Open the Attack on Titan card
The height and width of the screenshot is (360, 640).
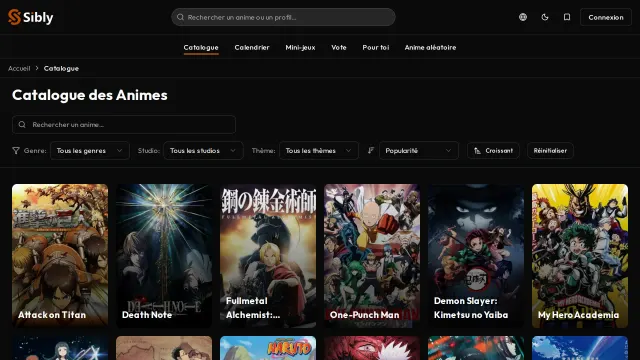point(60,256)
